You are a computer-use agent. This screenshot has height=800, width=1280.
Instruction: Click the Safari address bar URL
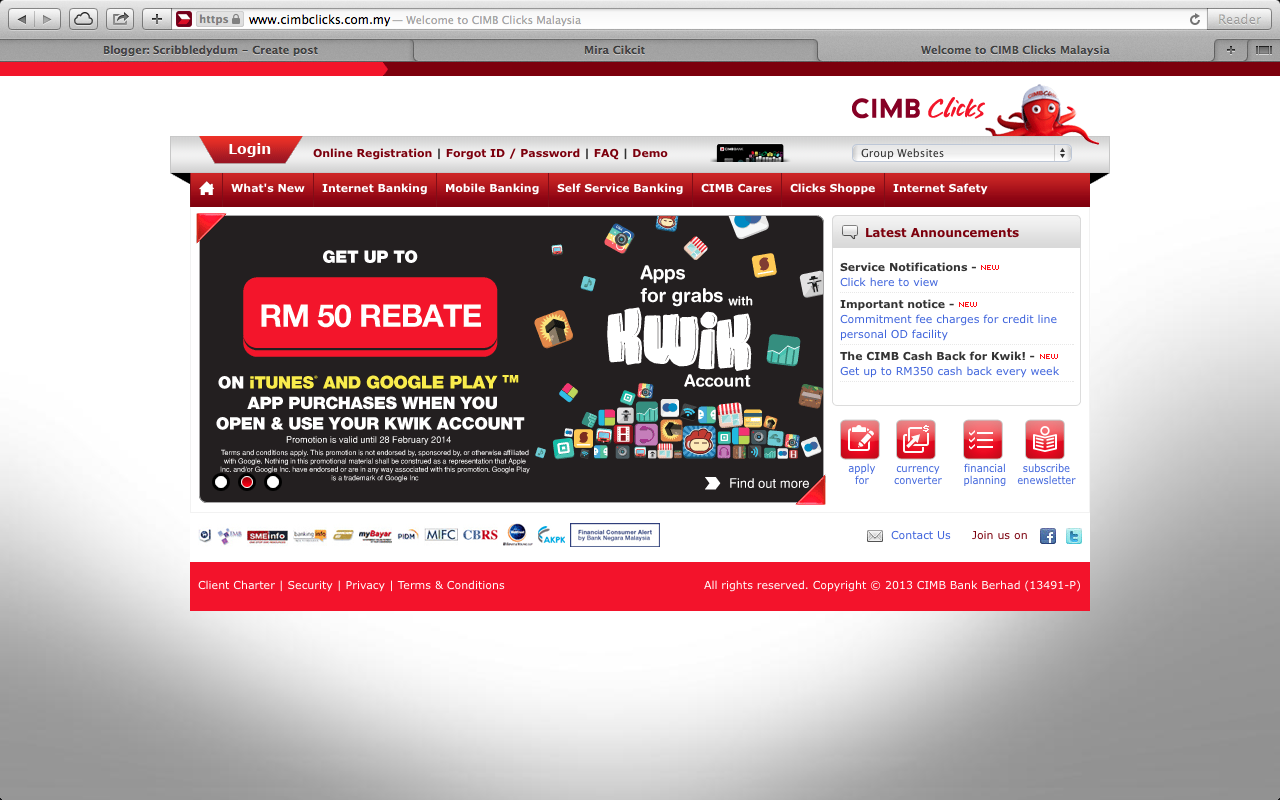pos(318,19)
